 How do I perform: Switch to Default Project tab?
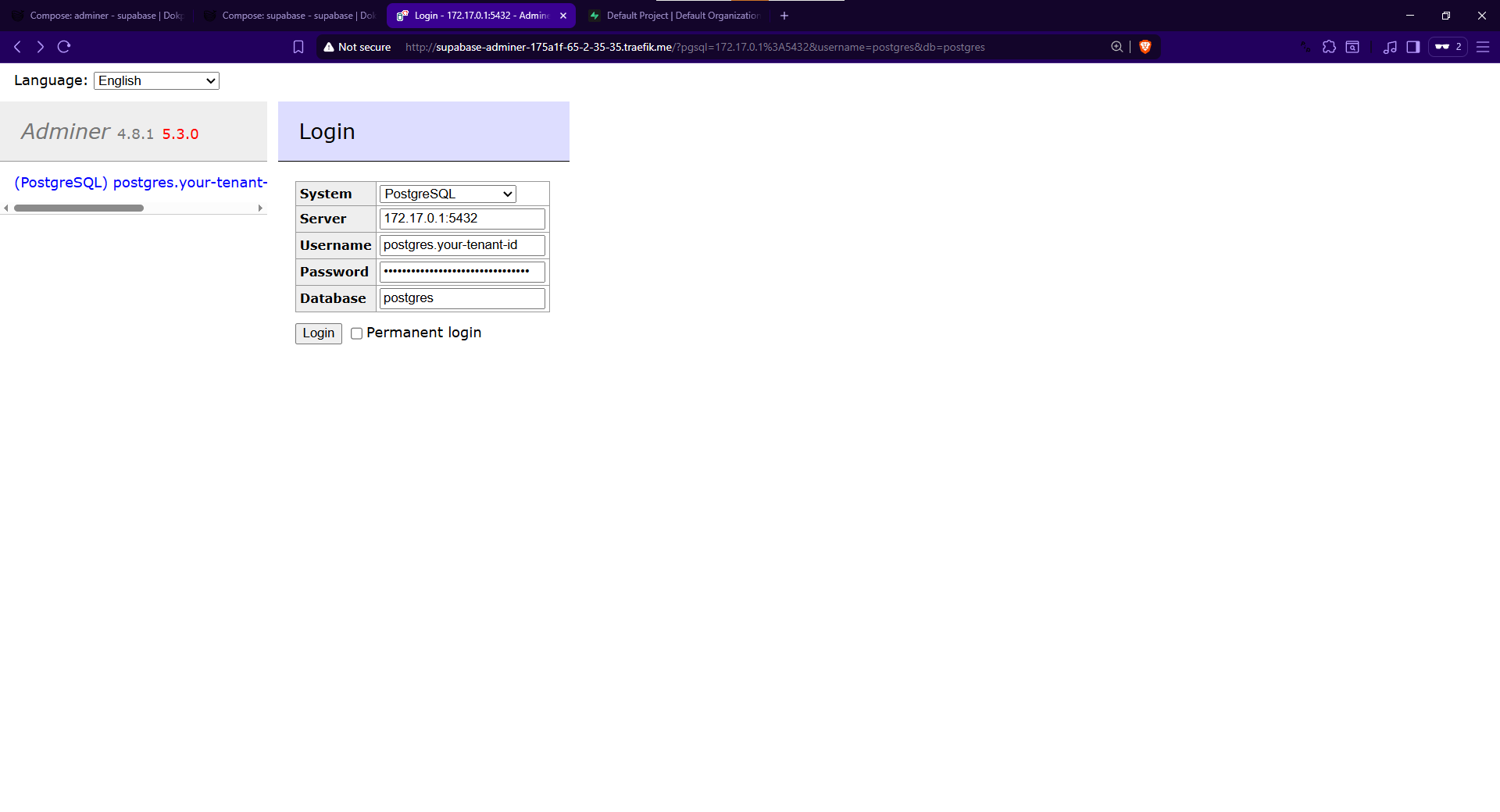tap(674, 16)
